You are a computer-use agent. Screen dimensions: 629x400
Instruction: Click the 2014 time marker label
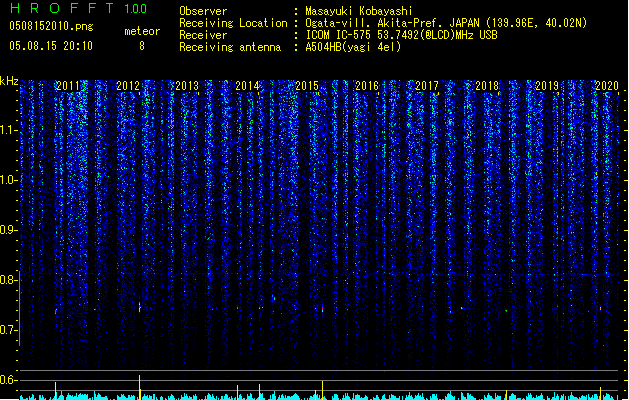(247, 85)
